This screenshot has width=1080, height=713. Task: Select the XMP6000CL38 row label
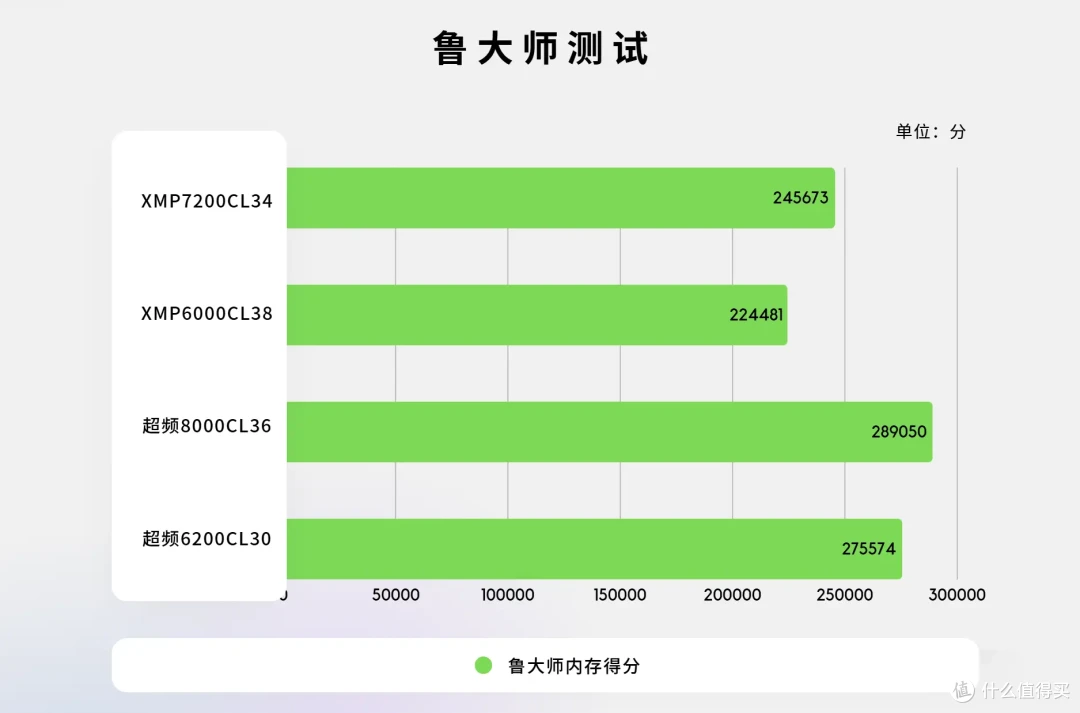tap(207, 314)
